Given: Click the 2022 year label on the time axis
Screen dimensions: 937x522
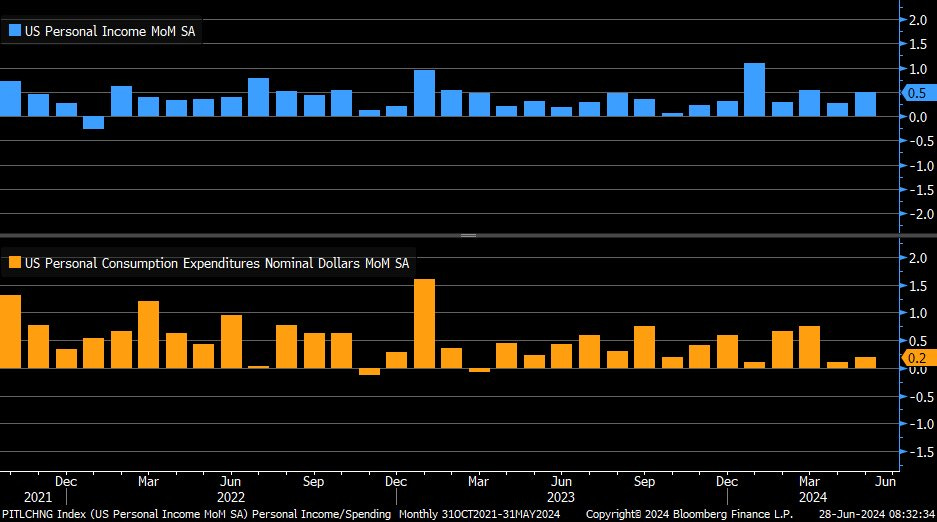Looking at the screenshot, I should (231, 497).
